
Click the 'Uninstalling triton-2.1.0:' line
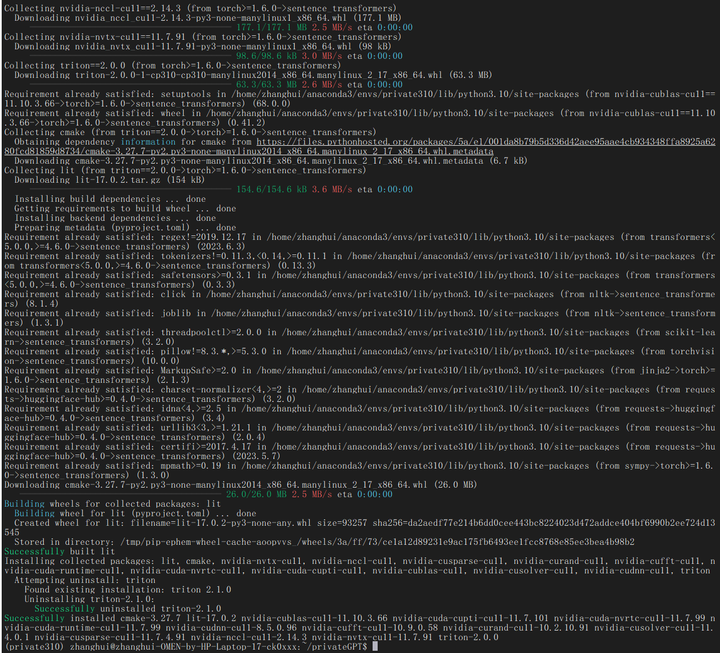90,599
